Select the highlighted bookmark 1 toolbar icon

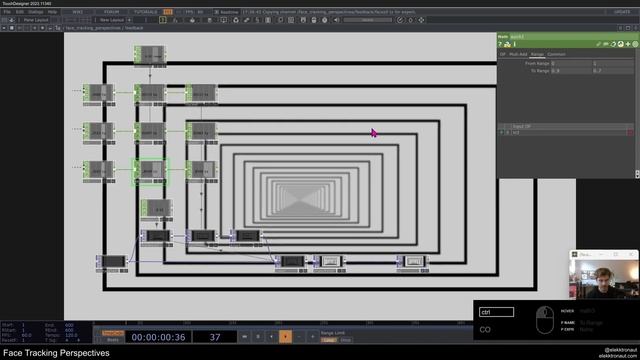(162, 20)
